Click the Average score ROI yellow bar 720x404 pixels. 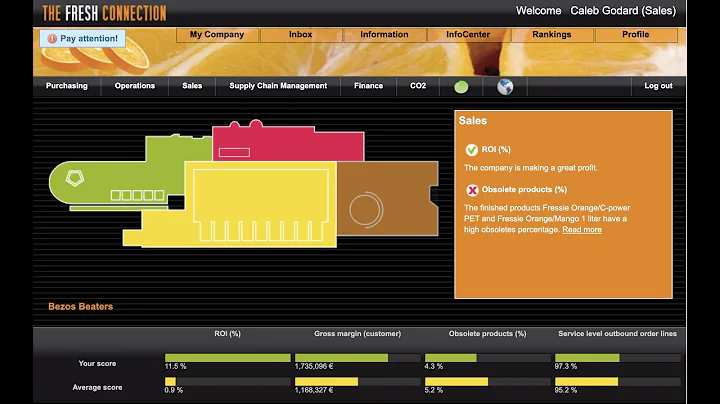point(170,382)
